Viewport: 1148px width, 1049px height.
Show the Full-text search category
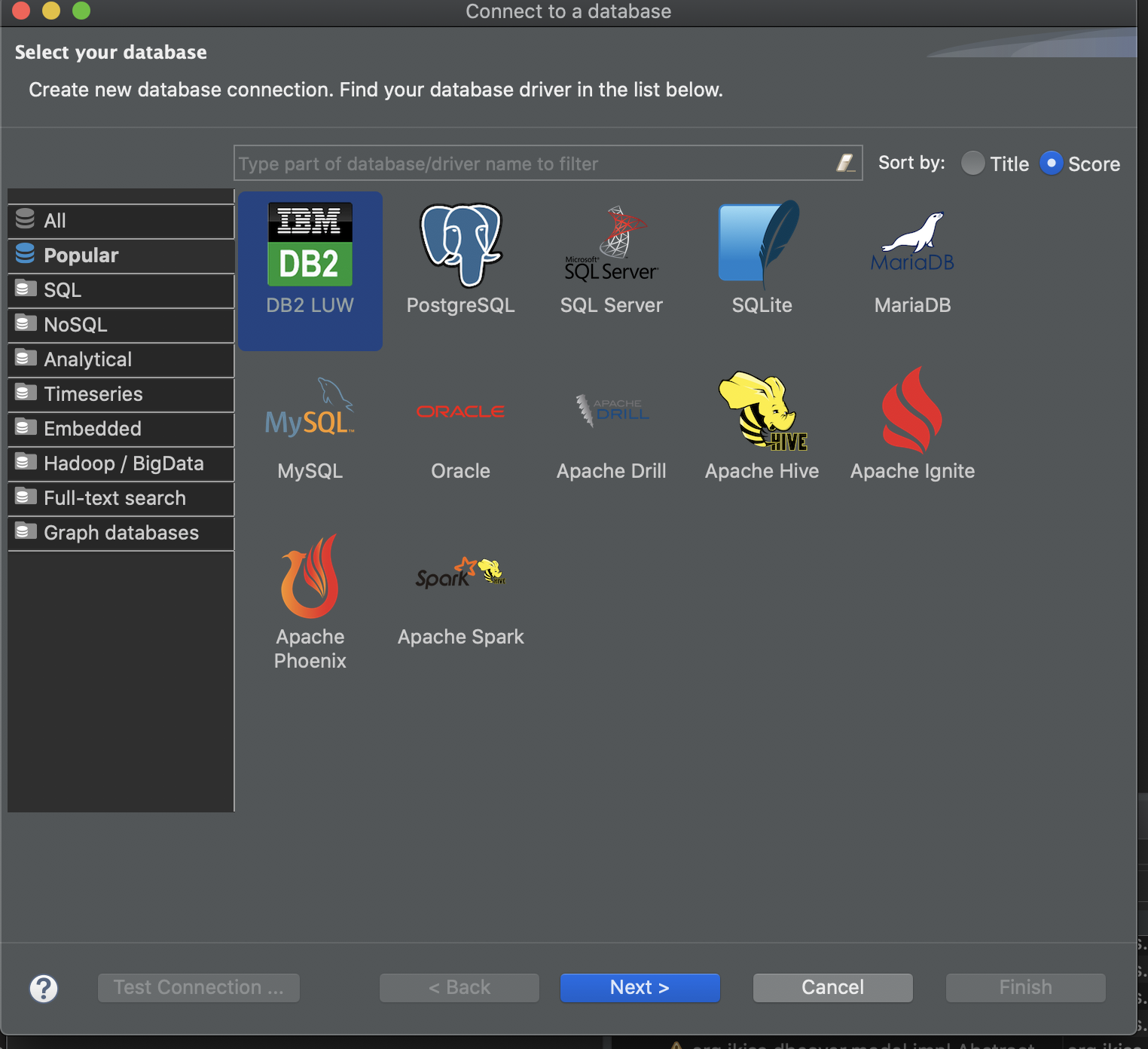point(121,498)
